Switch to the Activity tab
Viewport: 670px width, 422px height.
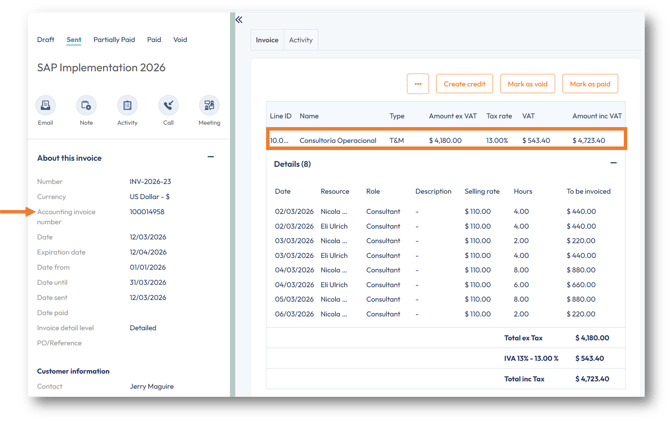click(x=301, y=40)
